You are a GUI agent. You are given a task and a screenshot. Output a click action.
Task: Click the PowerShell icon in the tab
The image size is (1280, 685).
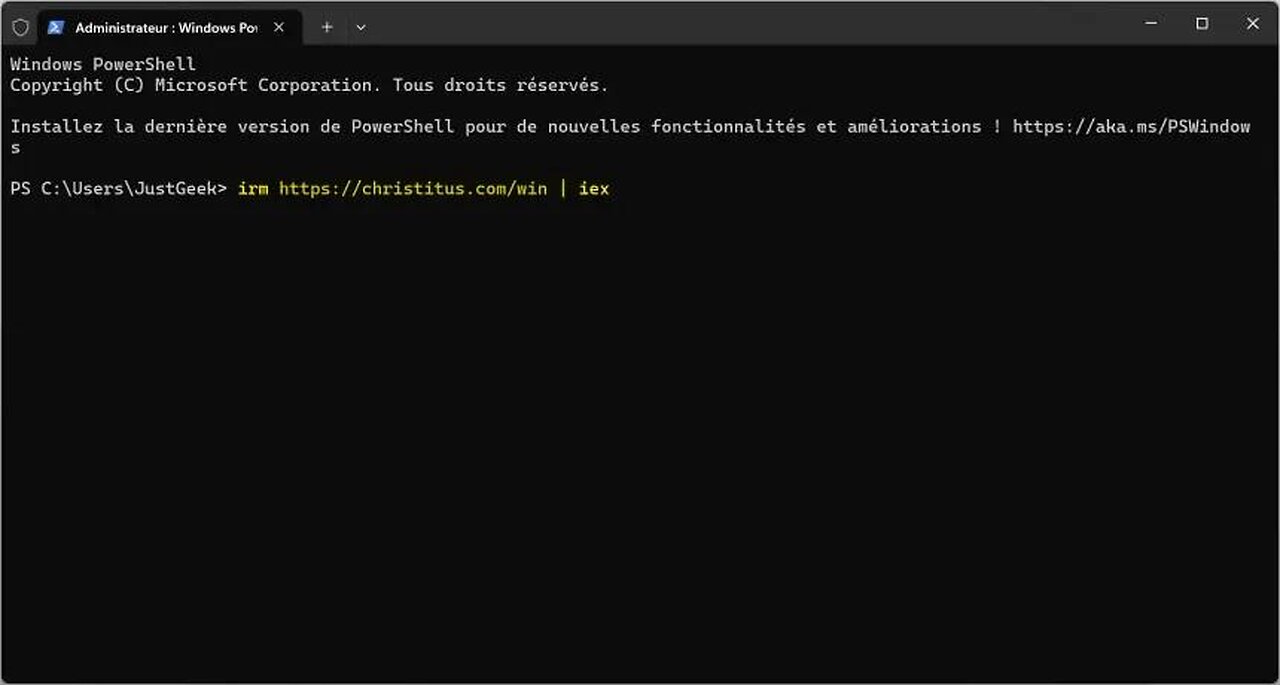56,28
